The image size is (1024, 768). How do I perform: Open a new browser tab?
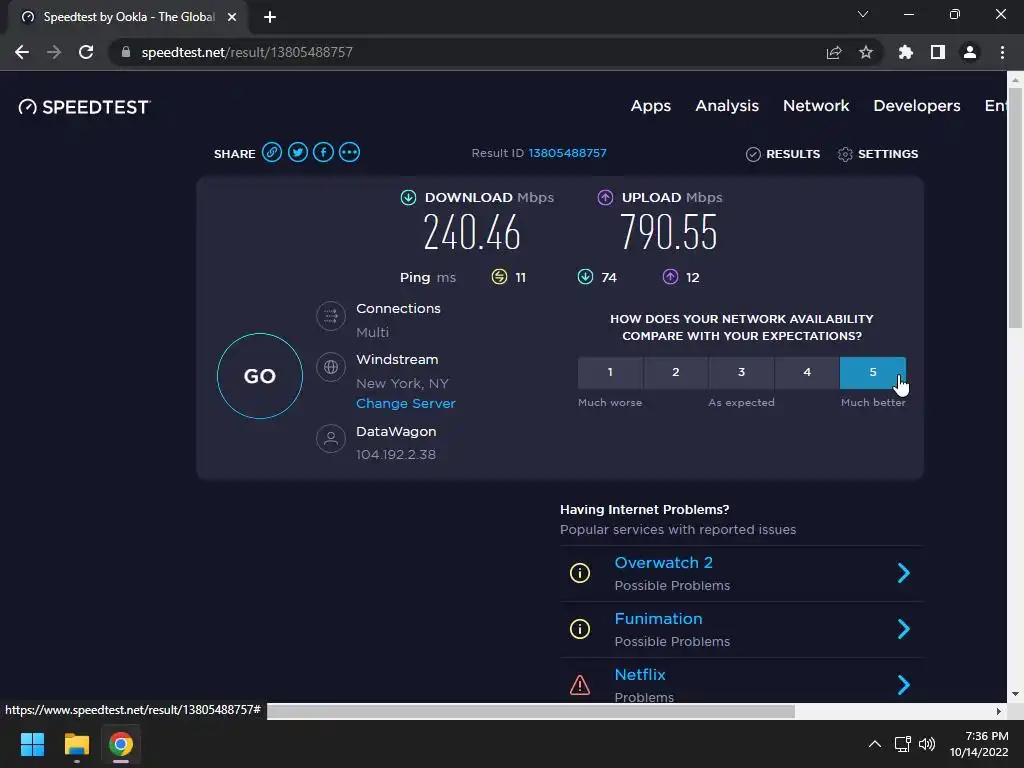tap(270, 17)
